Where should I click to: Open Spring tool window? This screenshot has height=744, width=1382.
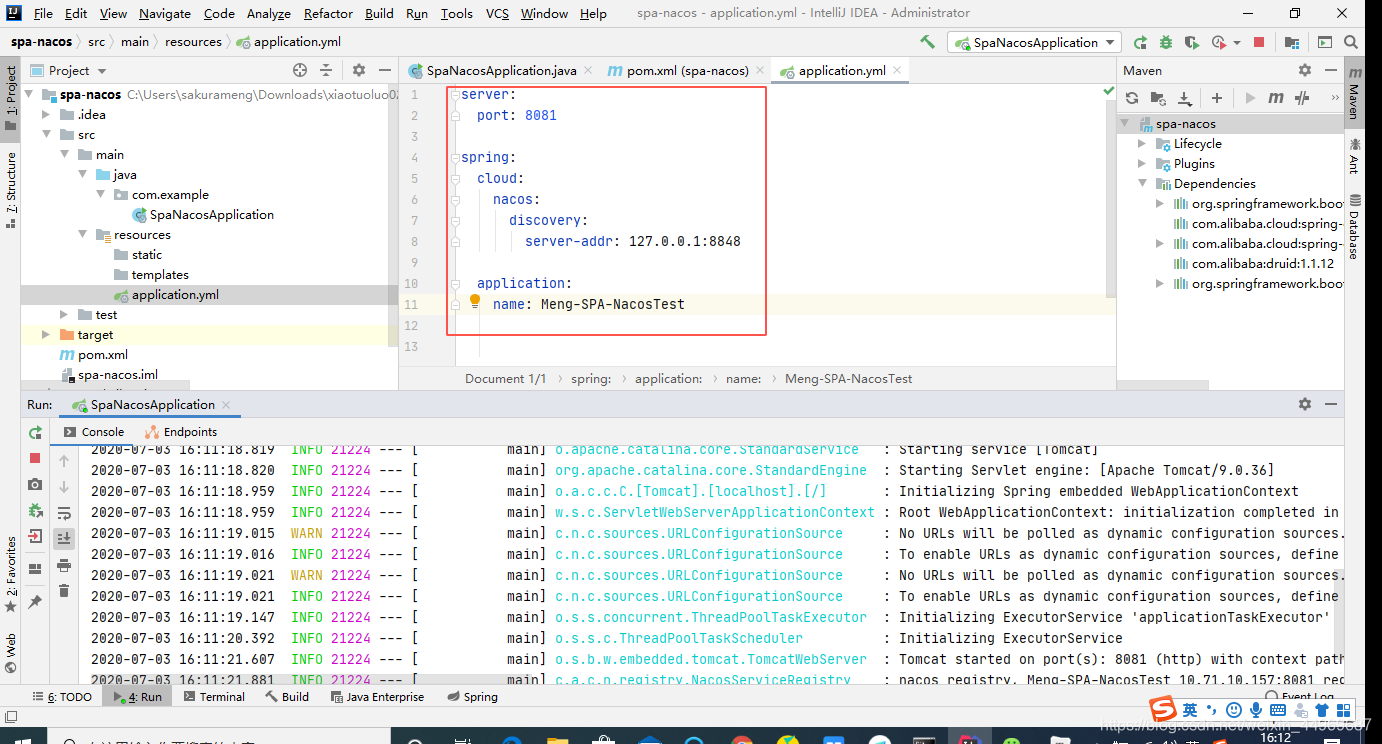pos(472,697)
